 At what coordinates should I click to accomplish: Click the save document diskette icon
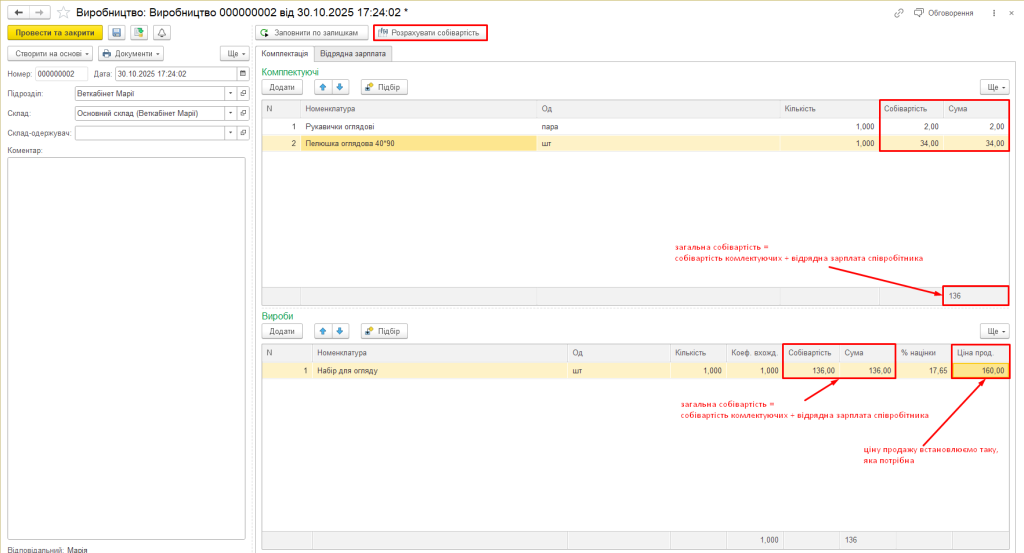117,32
